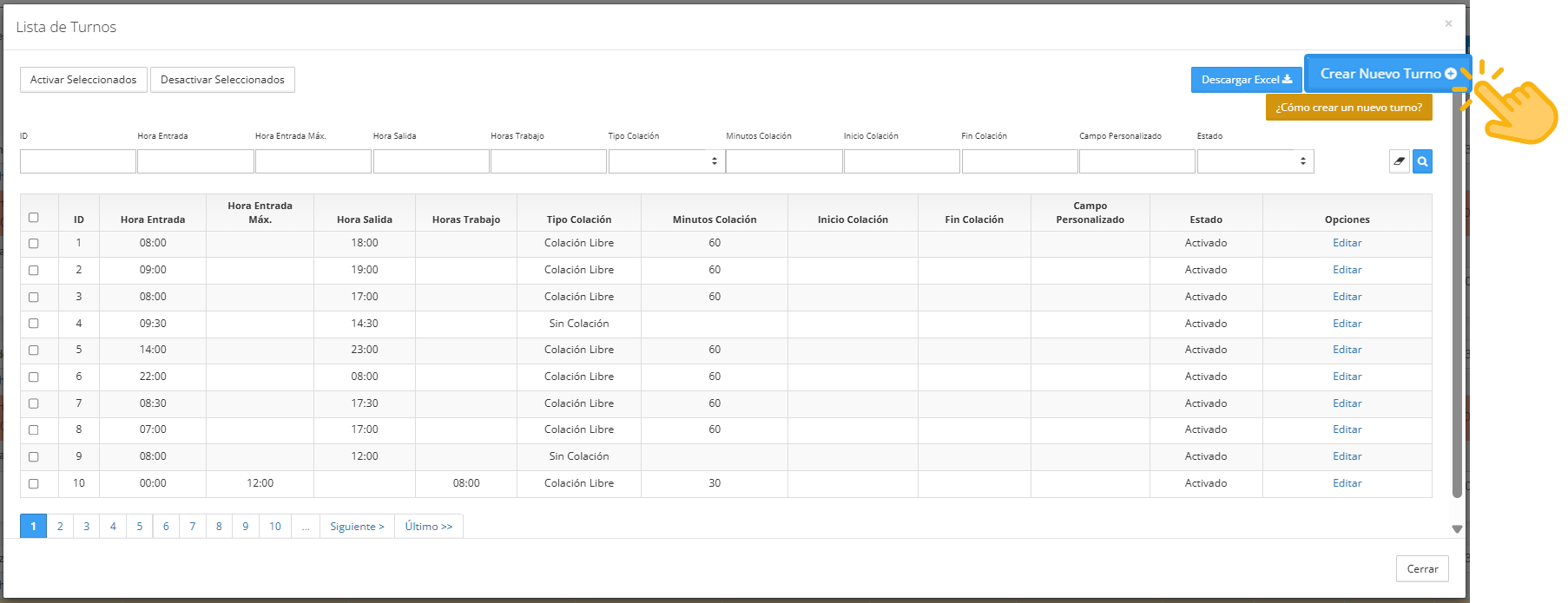1568x603 pixels.
Task: Check the box for shift ID 4
Action: point(34,324)
